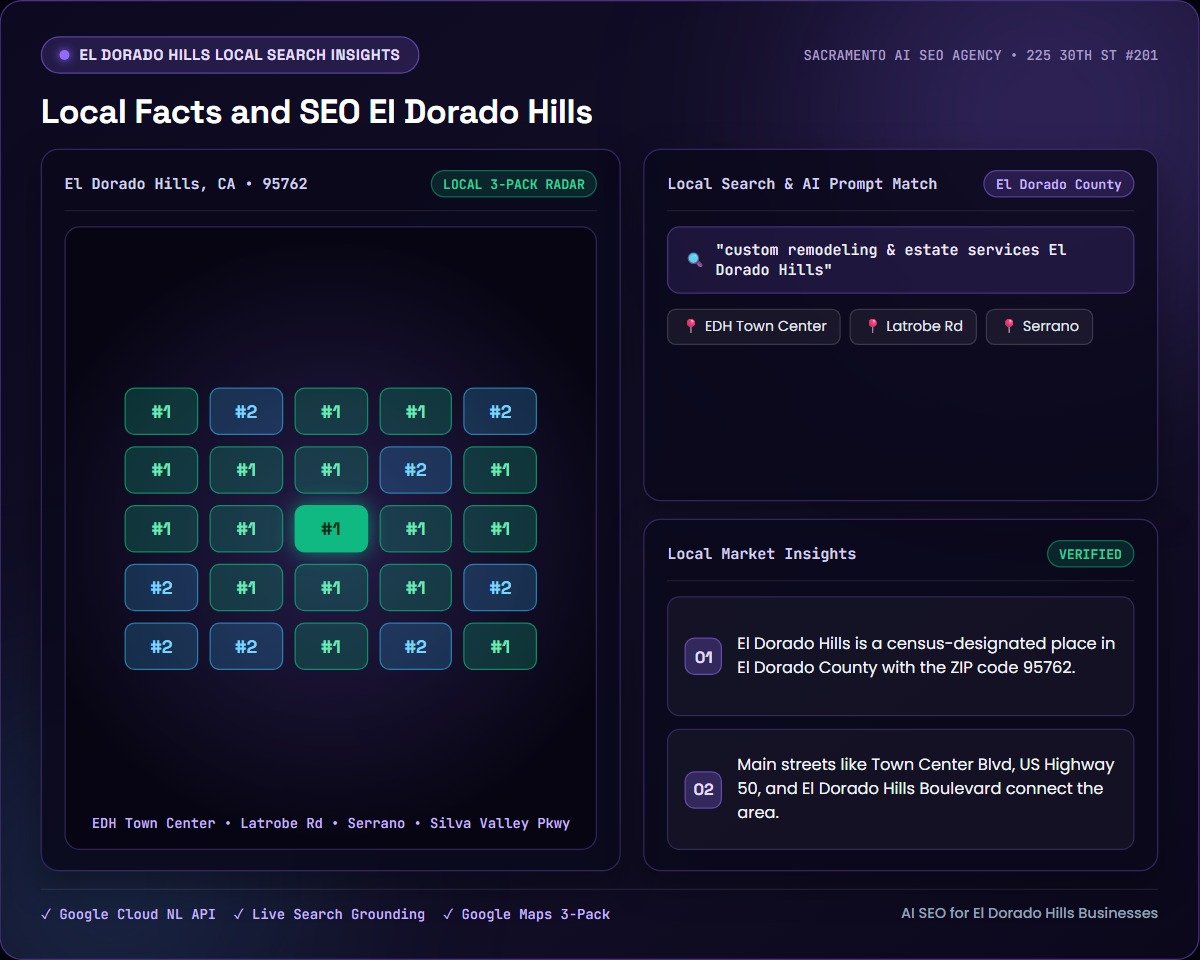Select the El Dorado County badge

[x=1059, y=184]
